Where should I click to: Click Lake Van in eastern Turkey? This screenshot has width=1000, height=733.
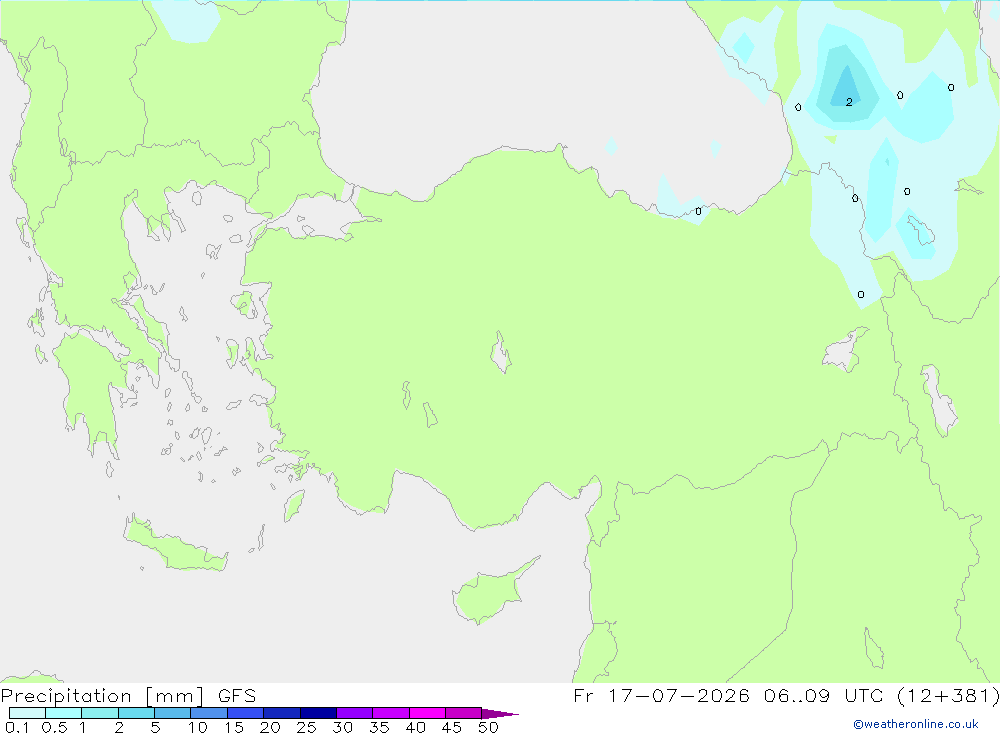[x=846, y=350]
